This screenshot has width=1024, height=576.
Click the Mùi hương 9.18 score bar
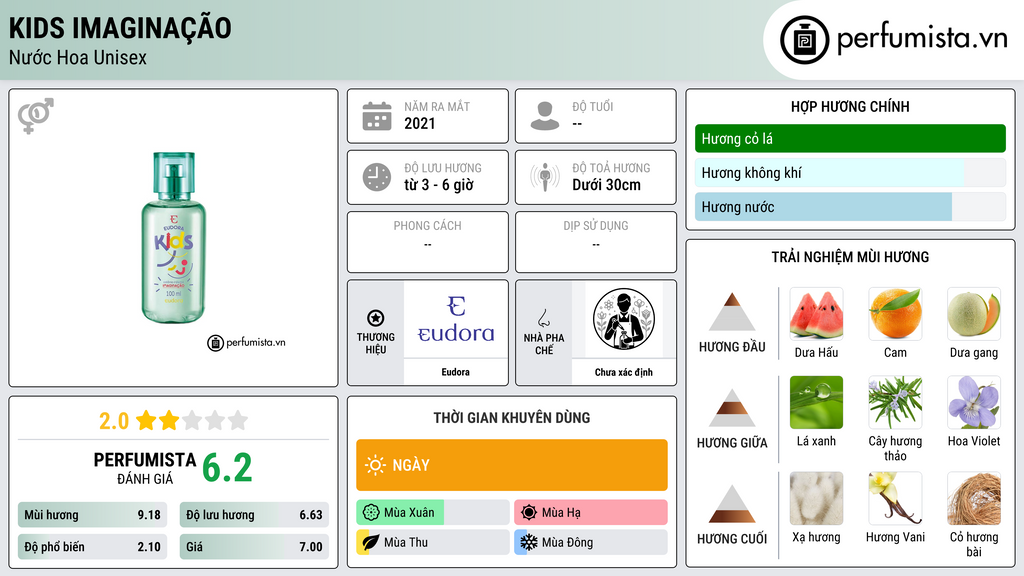[x=93, y=515]
